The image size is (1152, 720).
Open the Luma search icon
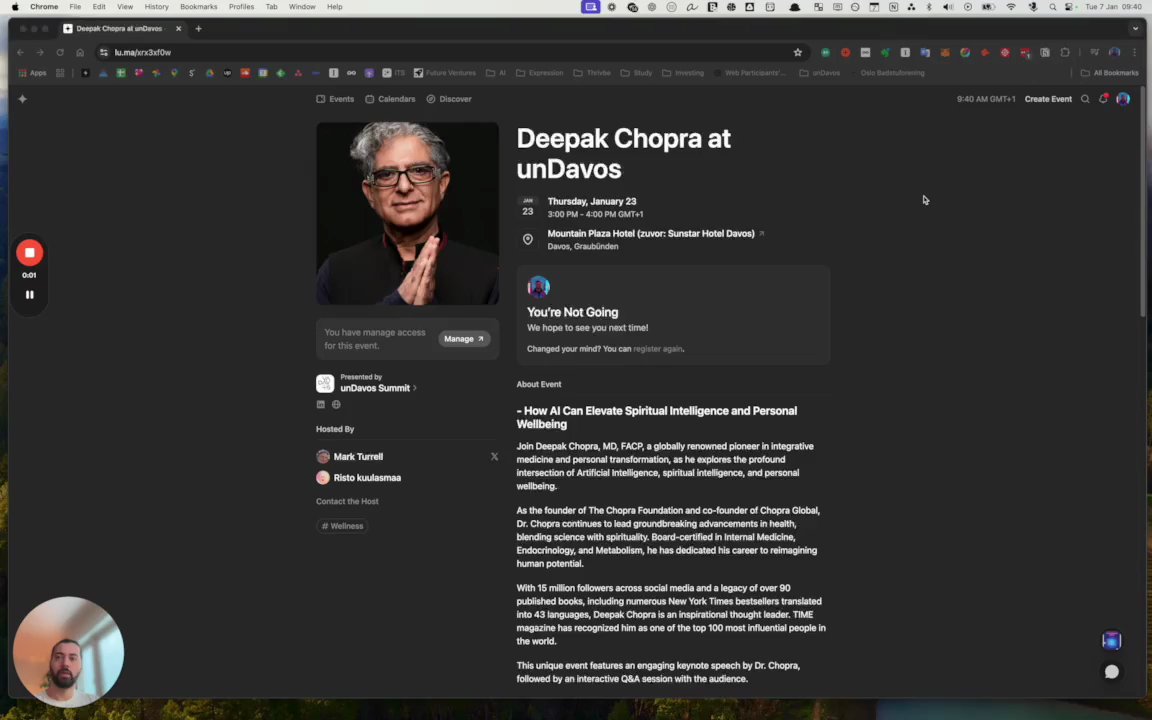(x=1085, y=99)
